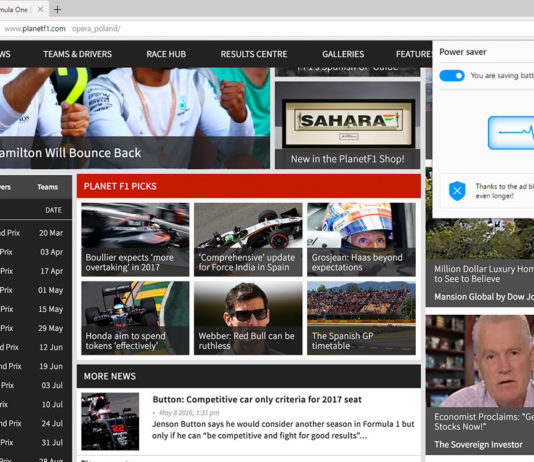
Task: Select the 19 Jun race row
Action: [x=36, y=366]
